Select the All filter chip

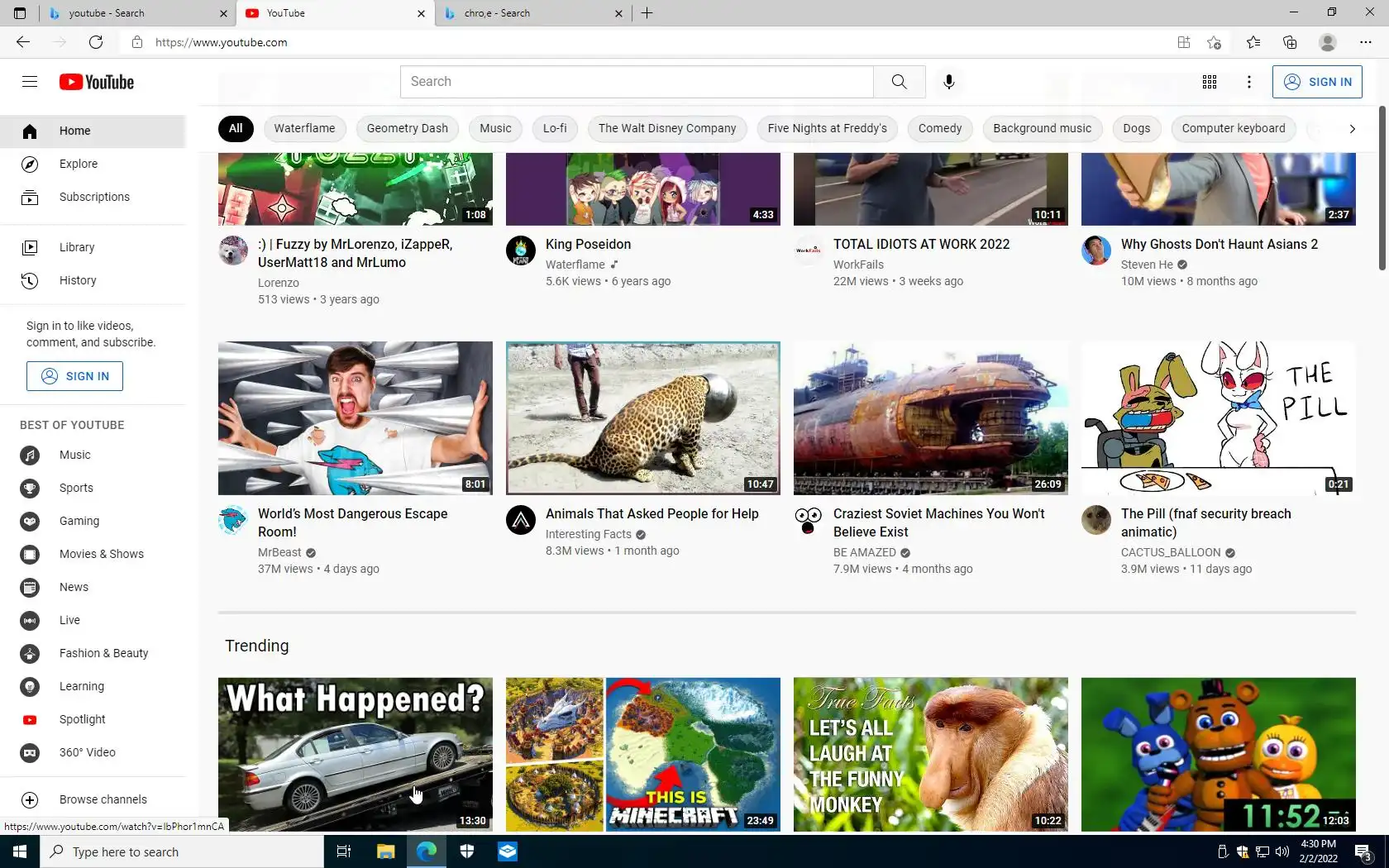236,128
